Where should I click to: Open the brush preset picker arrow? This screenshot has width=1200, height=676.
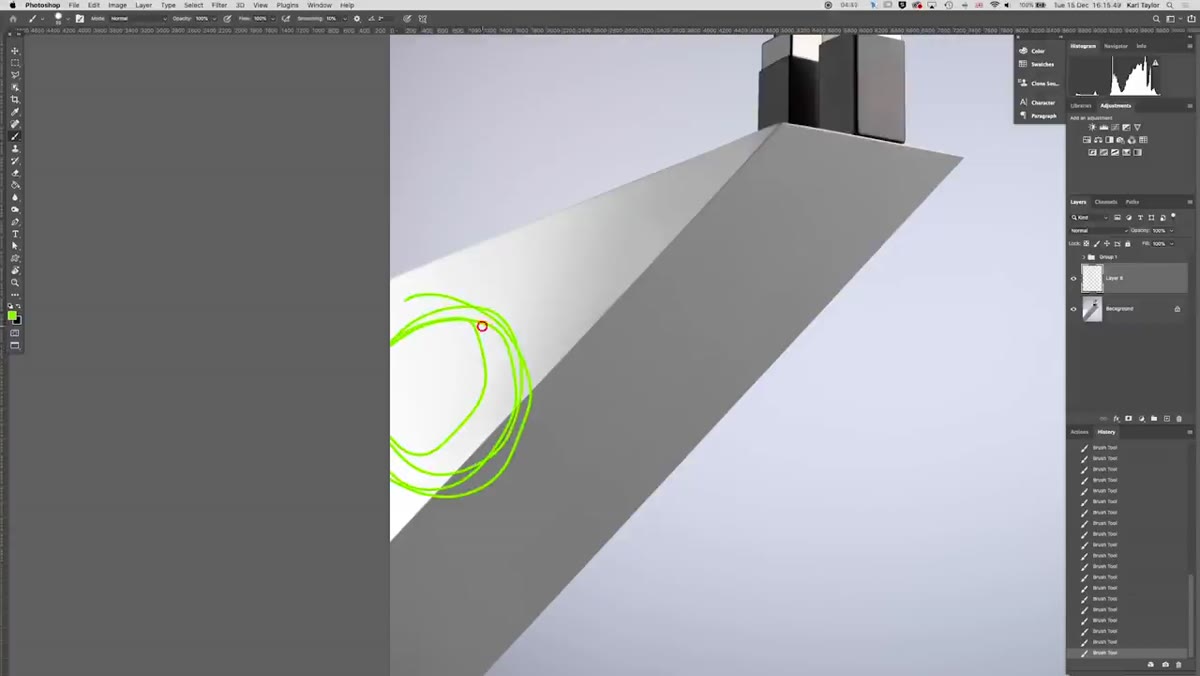tap(68, 18)
